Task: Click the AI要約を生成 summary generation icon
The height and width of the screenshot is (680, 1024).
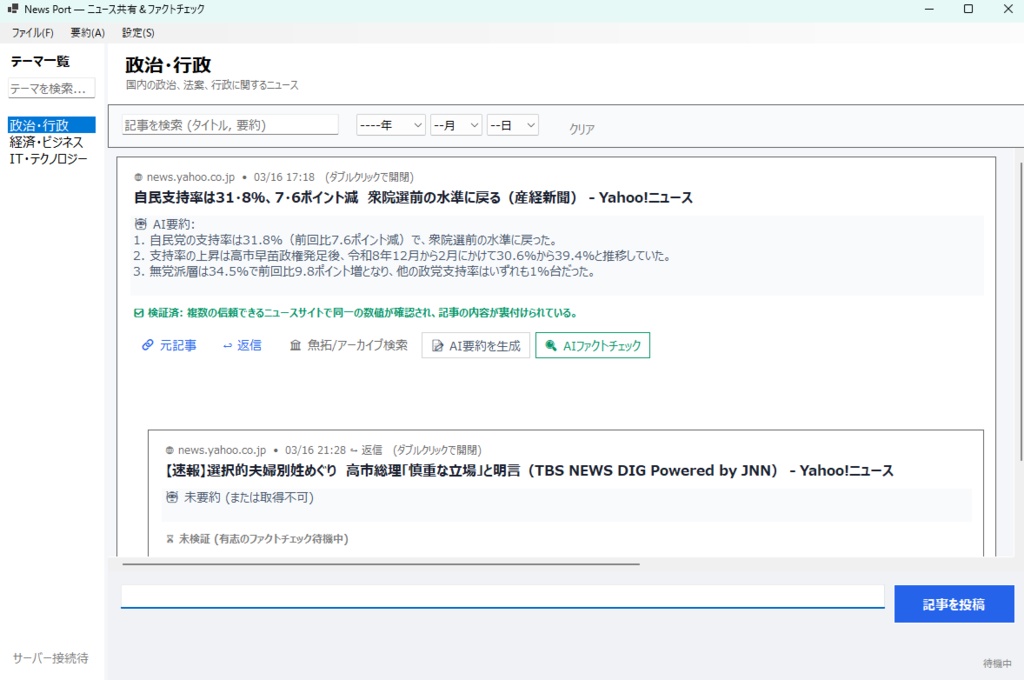Action: click(437, 345)
